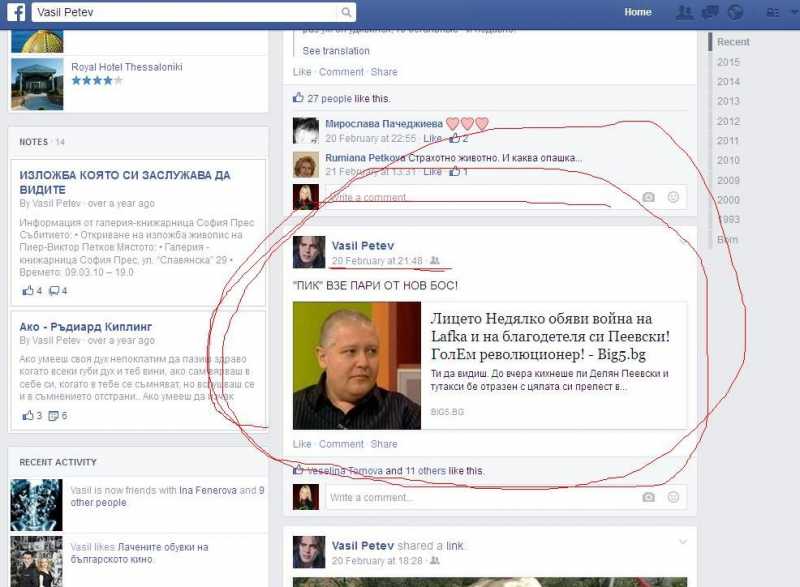Like the Big5.bg link post
800x587 pixels.
[x=302, y=444]
